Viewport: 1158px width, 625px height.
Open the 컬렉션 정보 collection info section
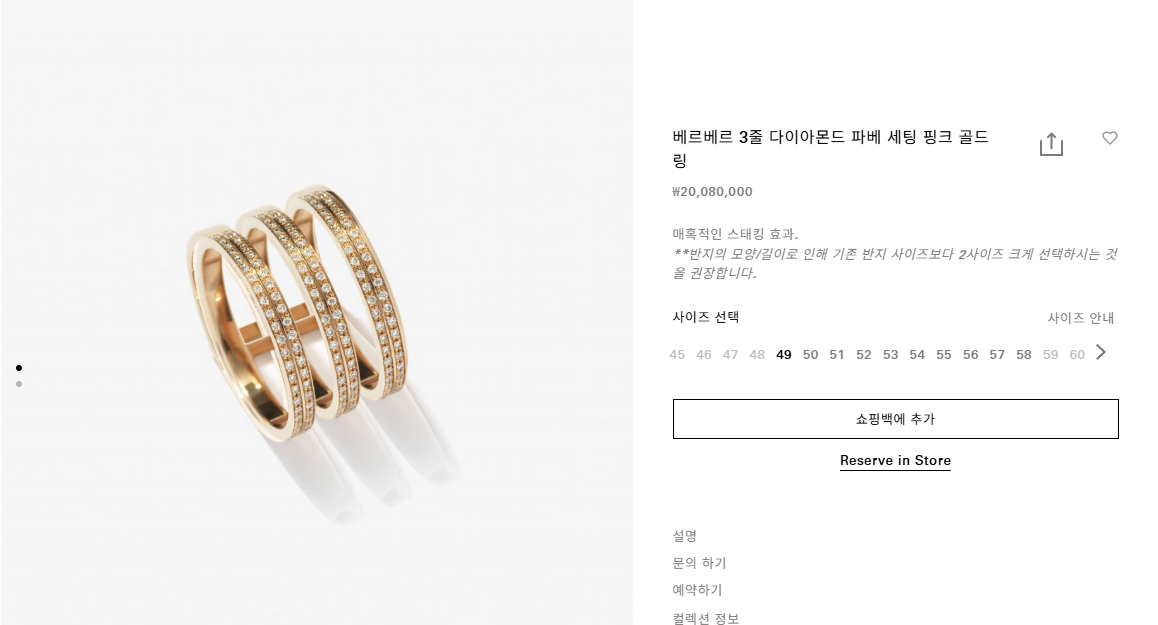(705, 618)
